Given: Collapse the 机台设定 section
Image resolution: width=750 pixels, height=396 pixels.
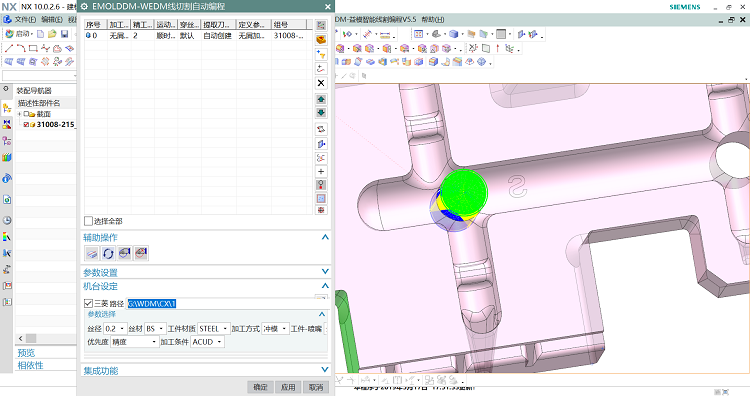Looking at the screenshot, I should click(325, 286).
